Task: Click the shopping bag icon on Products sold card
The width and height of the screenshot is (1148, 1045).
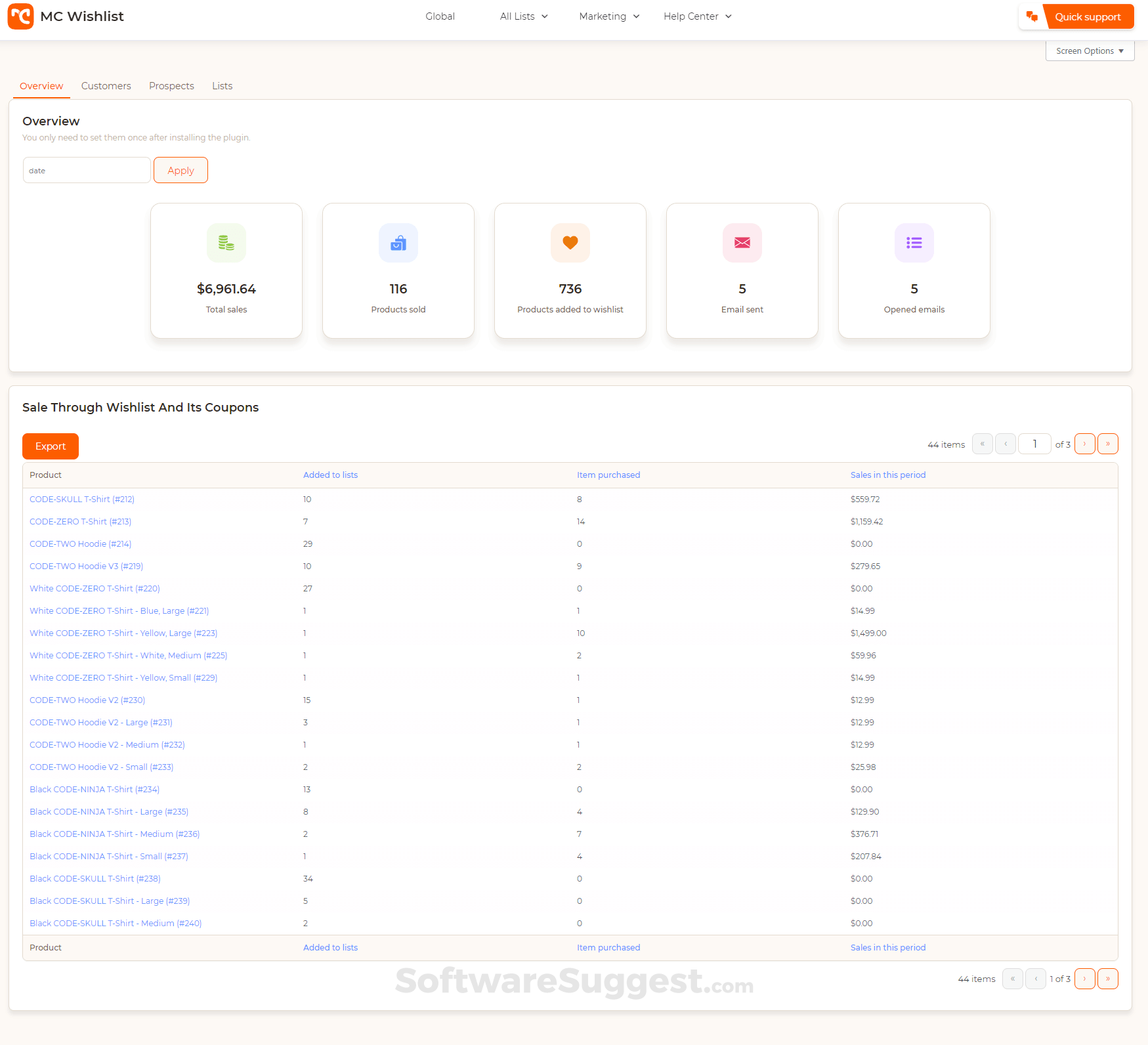Action: (398, 243)
